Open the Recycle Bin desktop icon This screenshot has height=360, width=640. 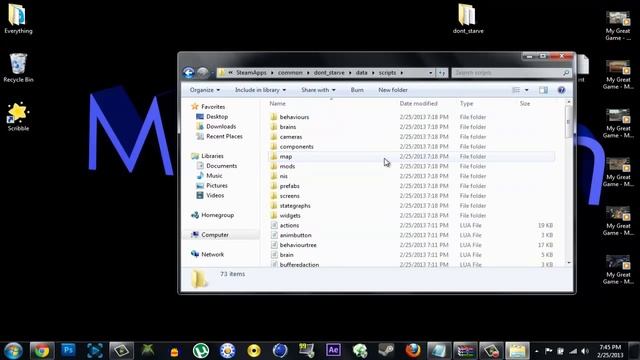(18, 68)
